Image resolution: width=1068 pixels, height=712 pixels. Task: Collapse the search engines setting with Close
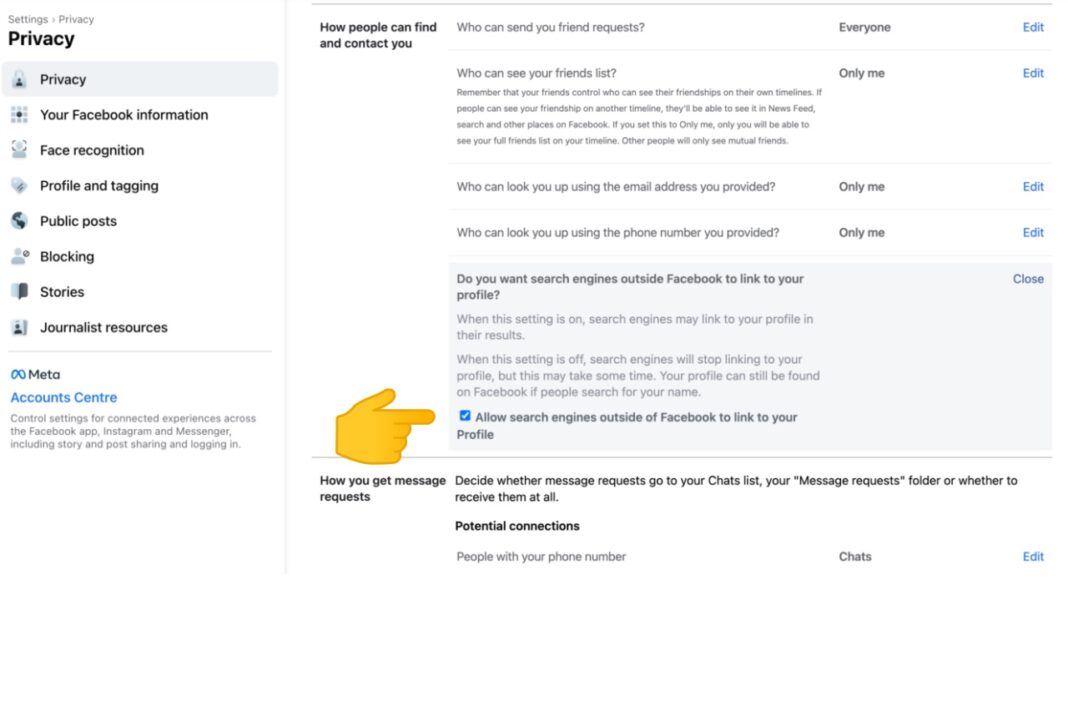pos(1027,279)
